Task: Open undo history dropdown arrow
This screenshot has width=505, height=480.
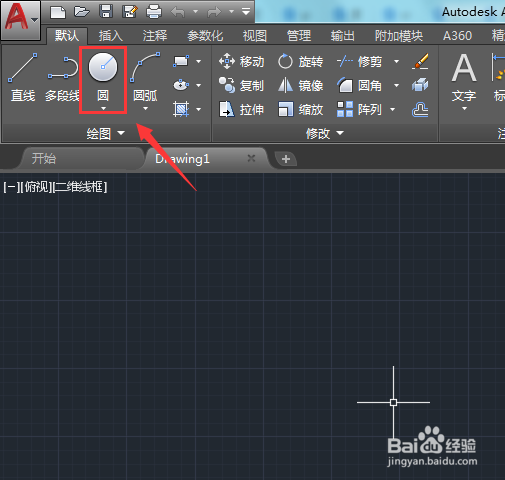Action: click(196, 12)
